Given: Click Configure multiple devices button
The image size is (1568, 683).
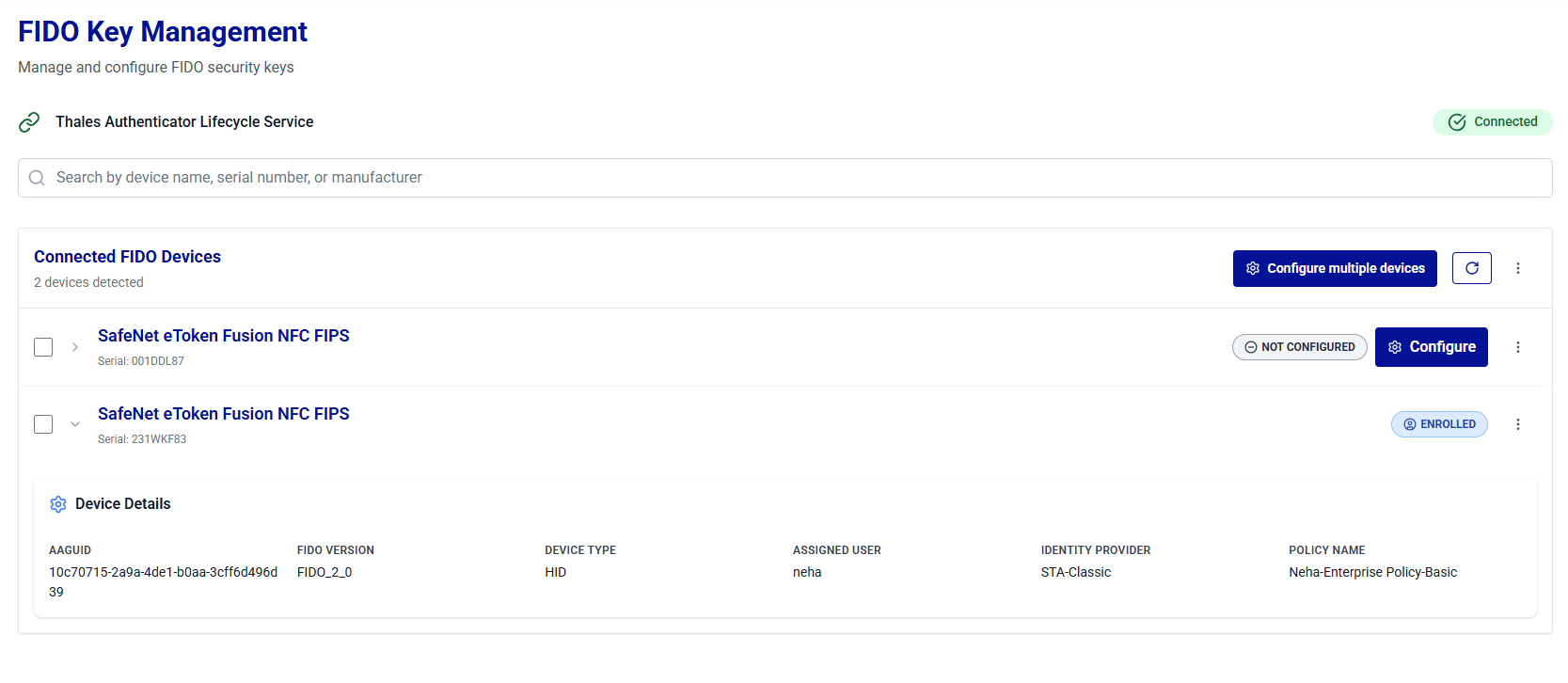Looking at the screenshot, I should click(1335, 268).
